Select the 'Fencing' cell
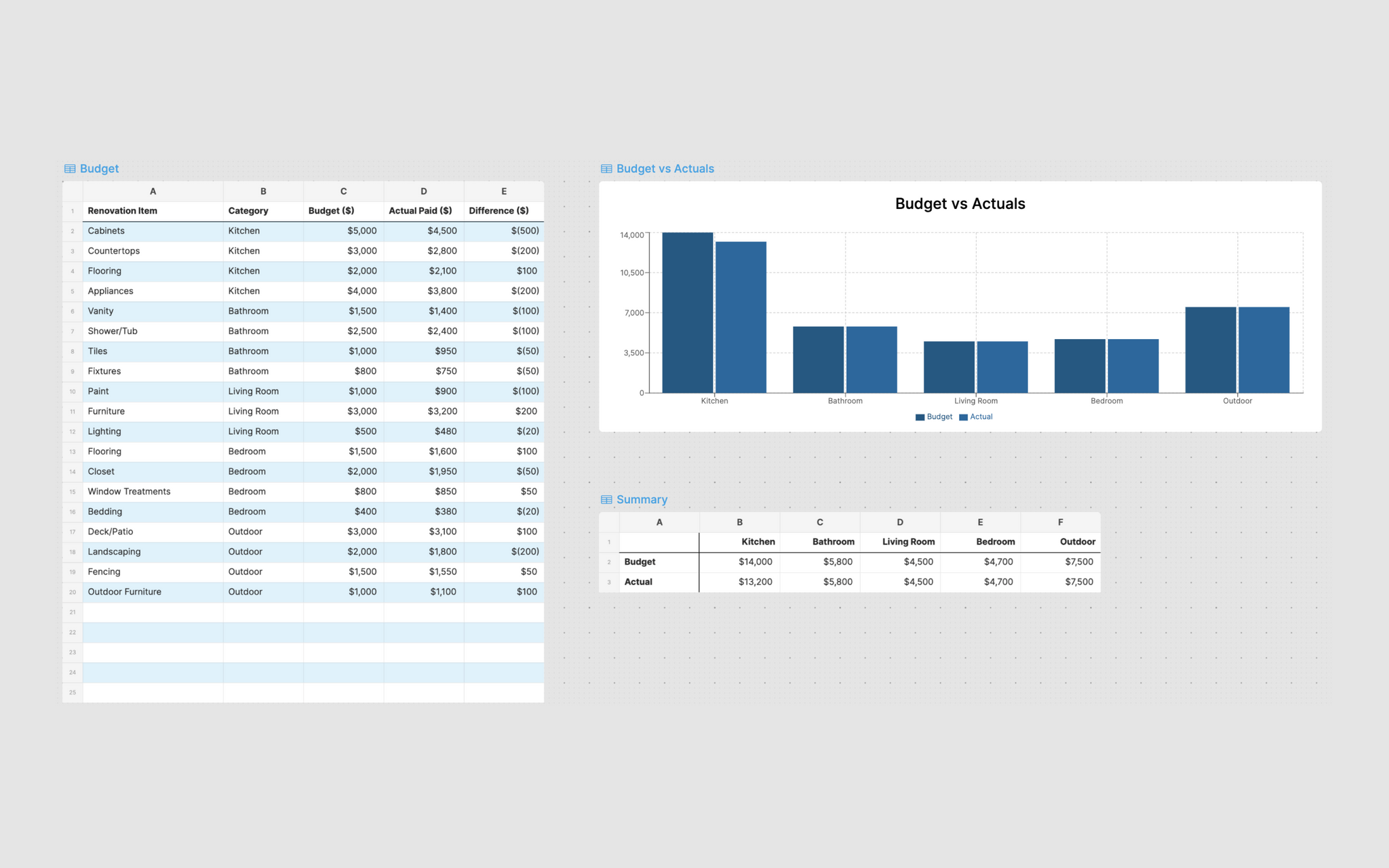The height and width of the screenshot is (868, 1389). pos(153,572)
